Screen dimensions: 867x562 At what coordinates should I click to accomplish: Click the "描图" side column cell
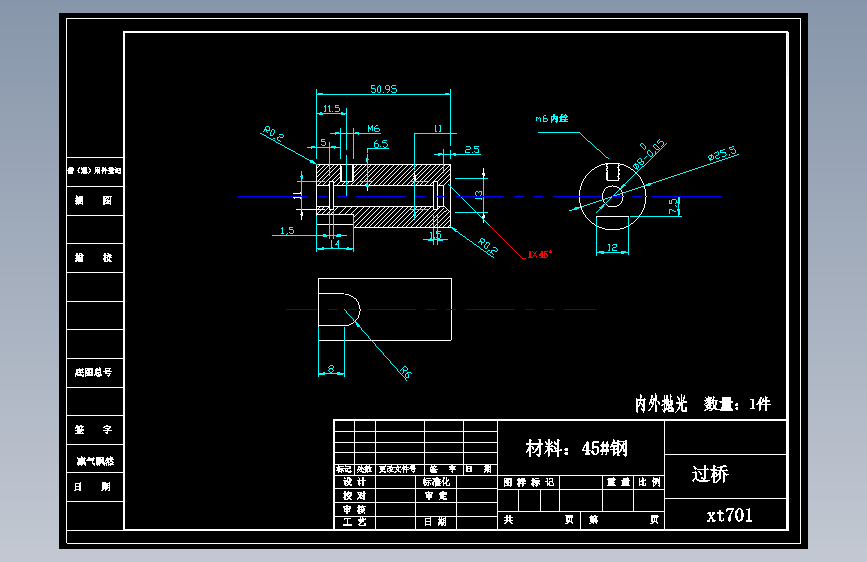[x=95, y=201]
